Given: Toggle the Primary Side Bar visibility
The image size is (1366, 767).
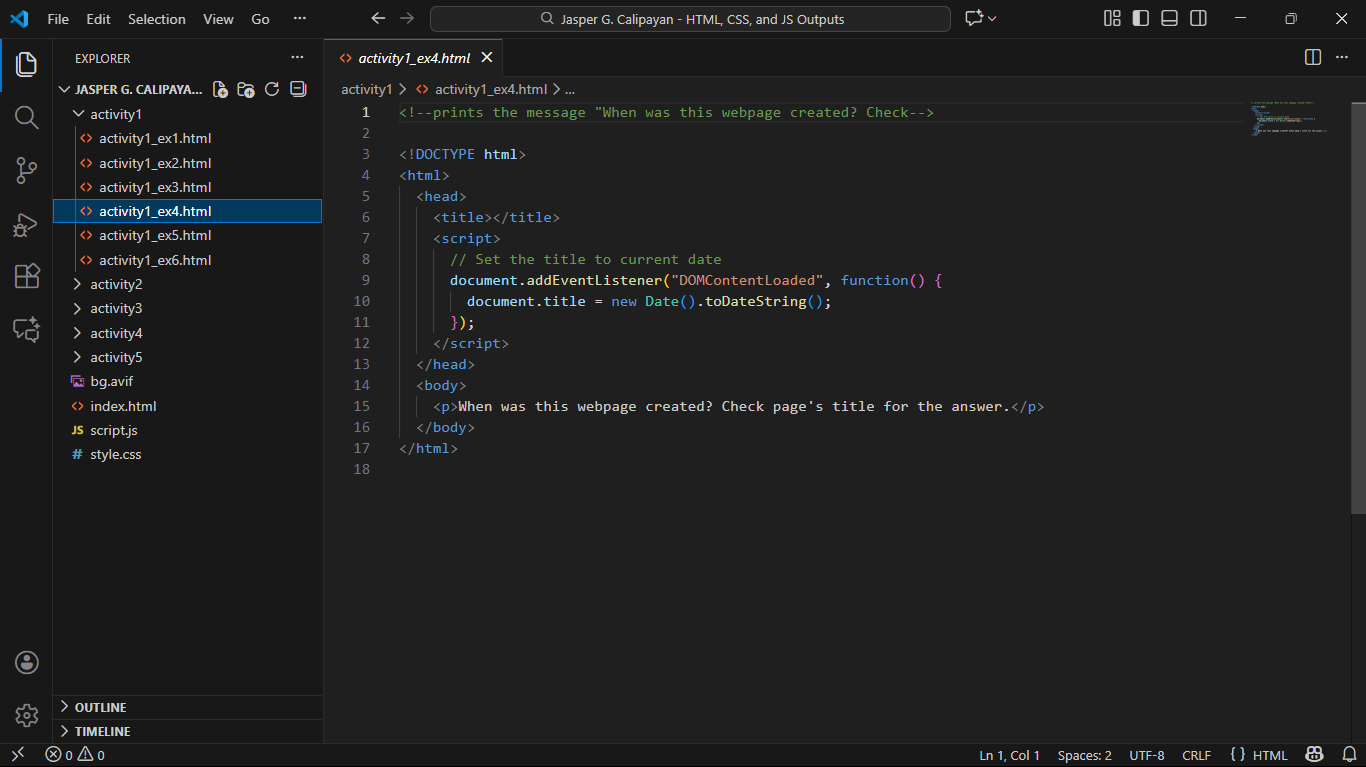Looking at the screenshot, I should pos(1141,19).
